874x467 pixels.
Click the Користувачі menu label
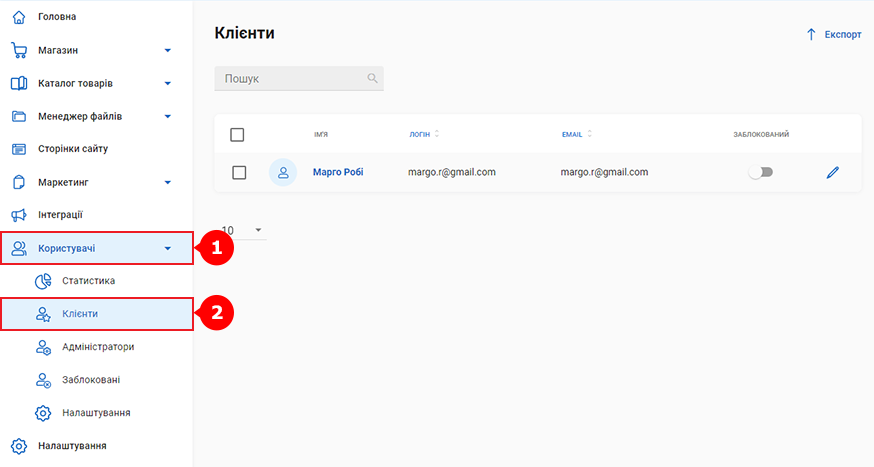tap(66, 249)
